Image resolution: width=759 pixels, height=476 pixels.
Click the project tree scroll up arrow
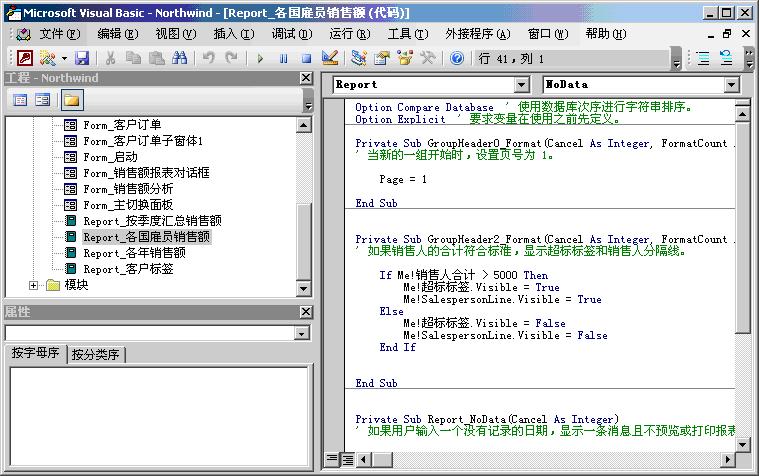(x=304, y=125)
